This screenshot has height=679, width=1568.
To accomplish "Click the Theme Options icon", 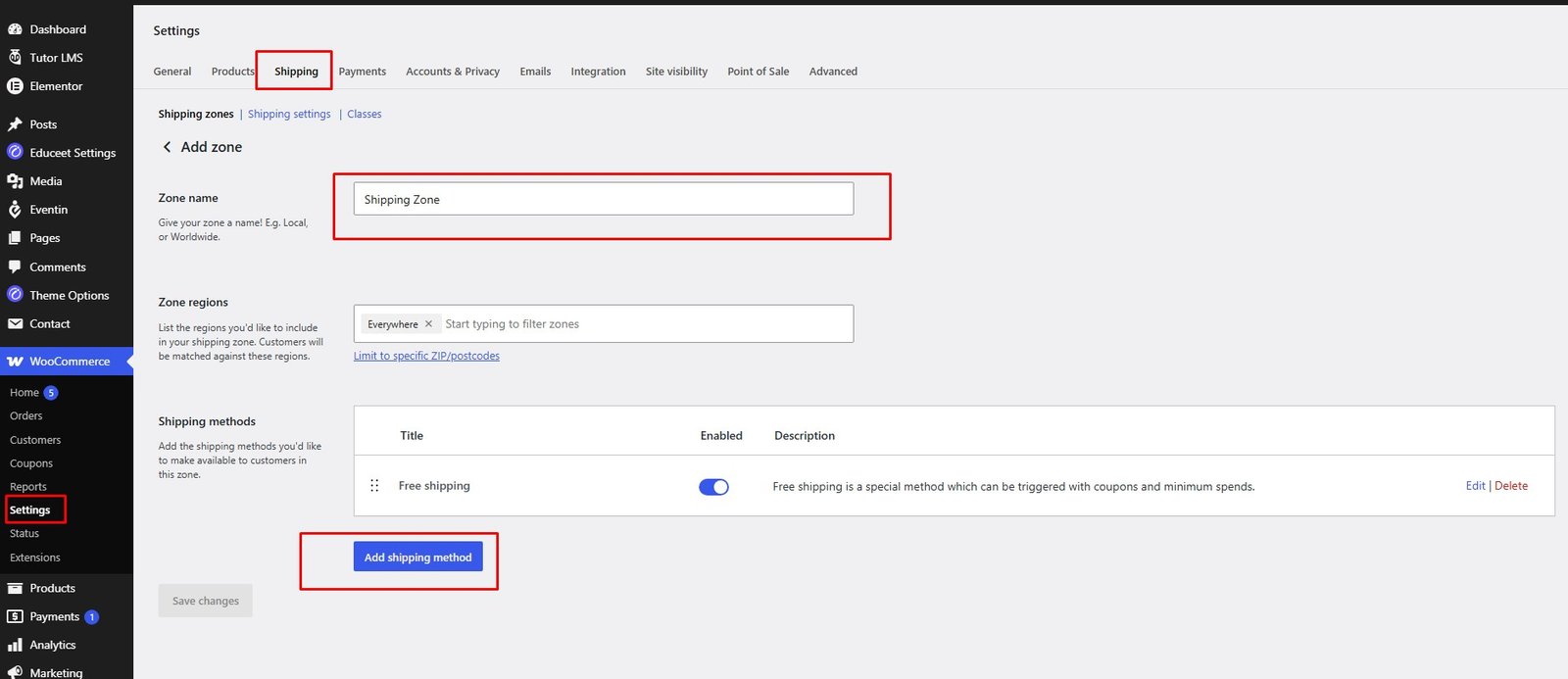I will 15,295.
